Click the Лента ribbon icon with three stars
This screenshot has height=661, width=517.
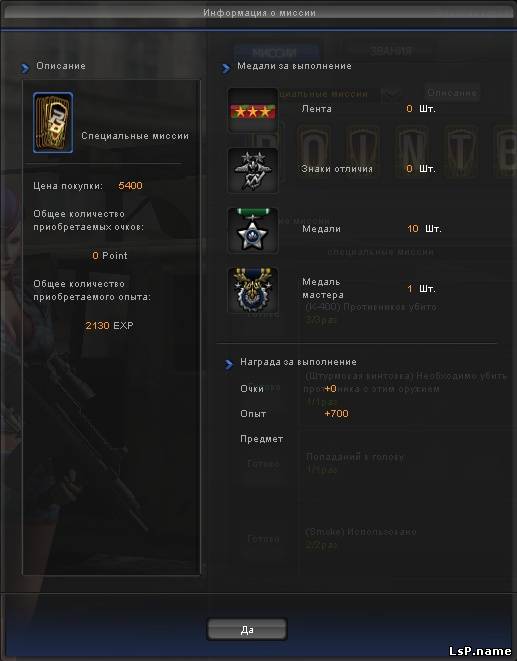(x=253, y=110)
